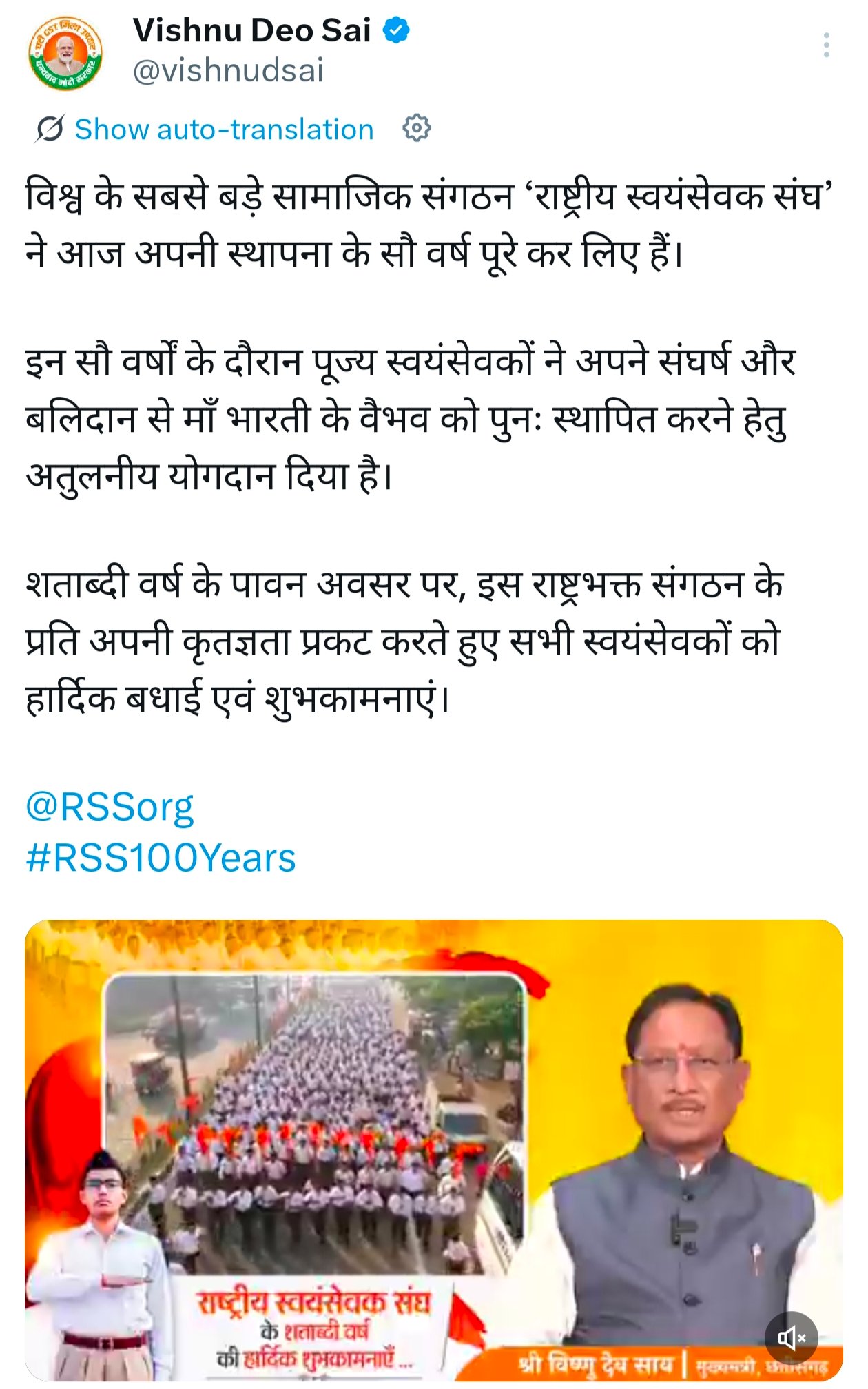
Task: Show auto-translation of the post
Action: (x=224, y=130)
